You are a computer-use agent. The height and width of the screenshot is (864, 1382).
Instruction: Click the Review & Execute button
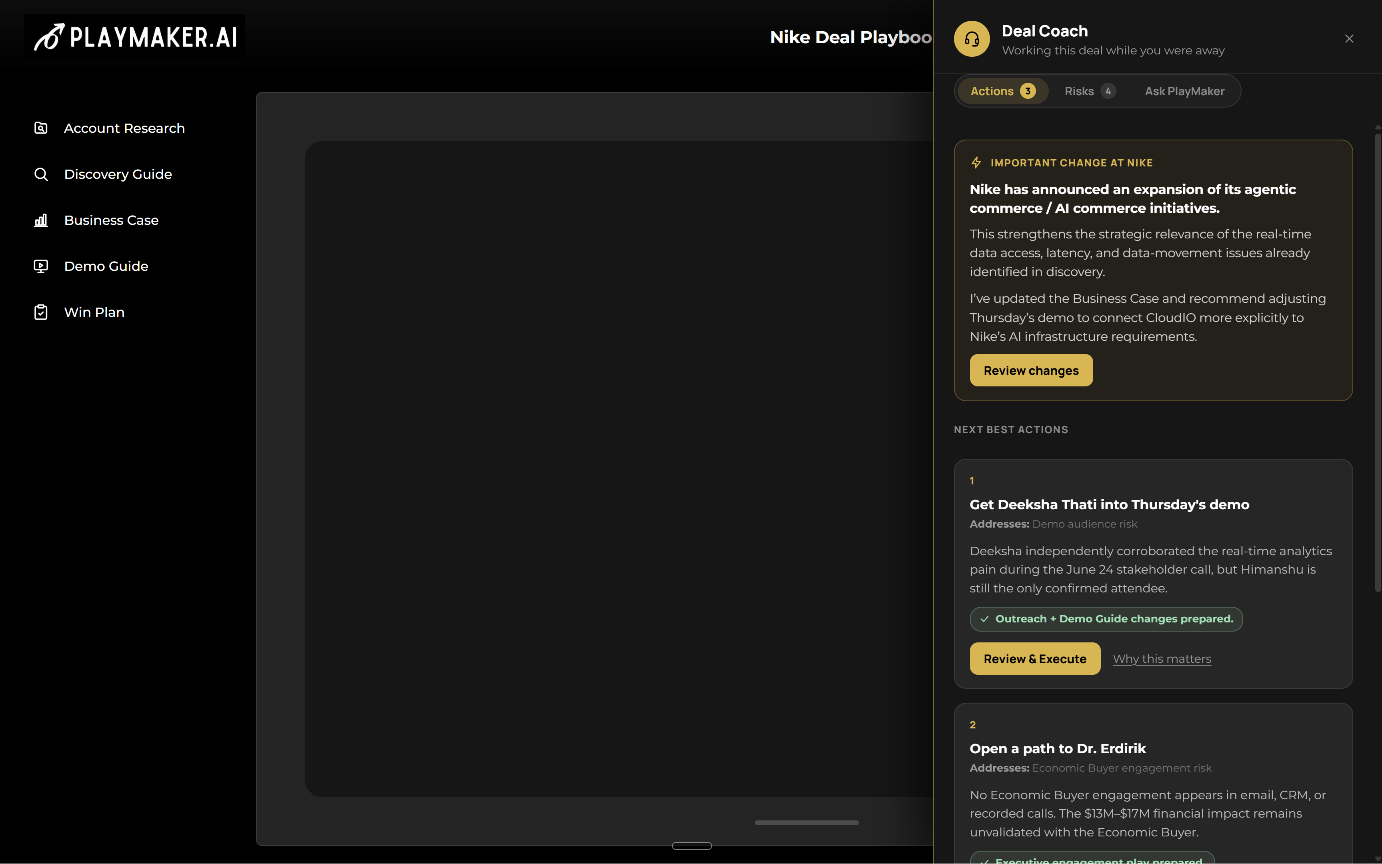click(x=1035, y=659)
